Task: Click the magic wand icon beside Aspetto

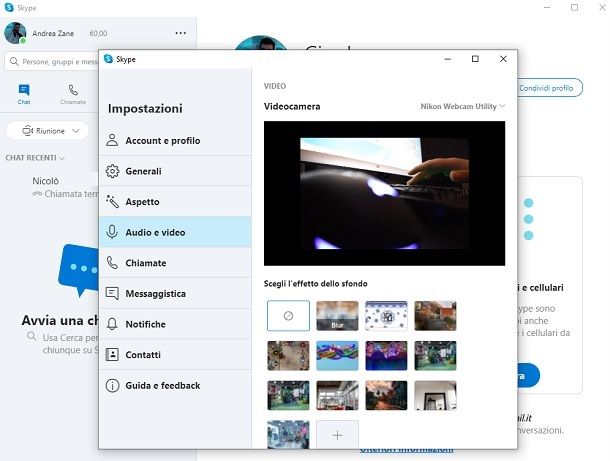Action: [112, 202]
